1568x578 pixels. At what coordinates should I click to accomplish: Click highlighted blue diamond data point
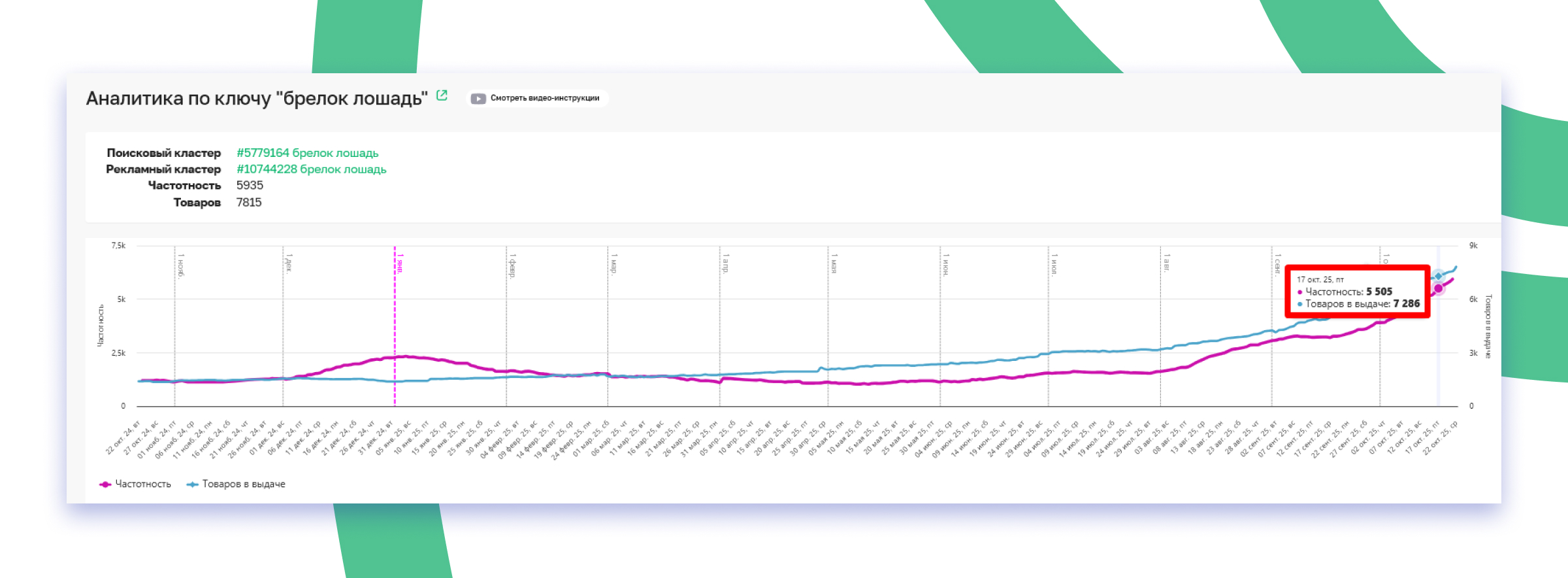click(x=1438, y=276)
